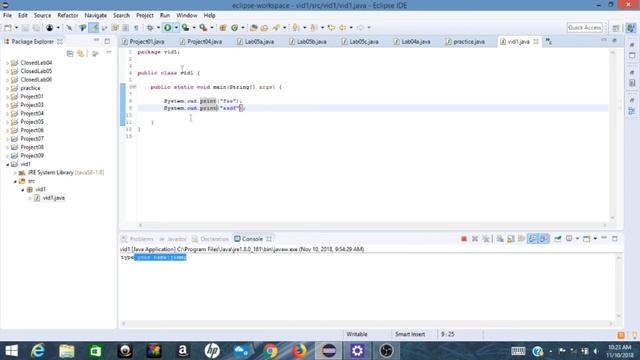Switch to Java perspective icon
The width and height of the screenshot is (640, 360).
(x=631, y=28)
